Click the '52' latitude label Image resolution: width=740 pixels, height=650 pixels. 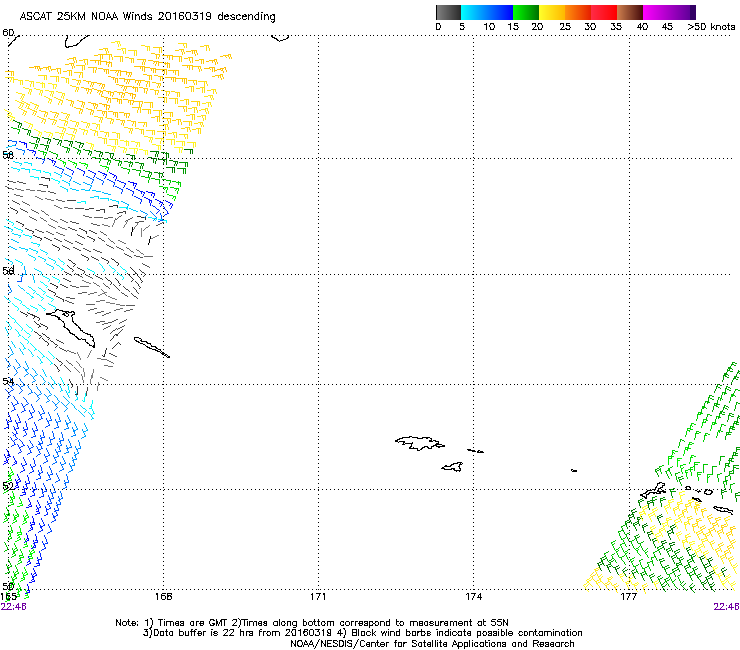8,486
